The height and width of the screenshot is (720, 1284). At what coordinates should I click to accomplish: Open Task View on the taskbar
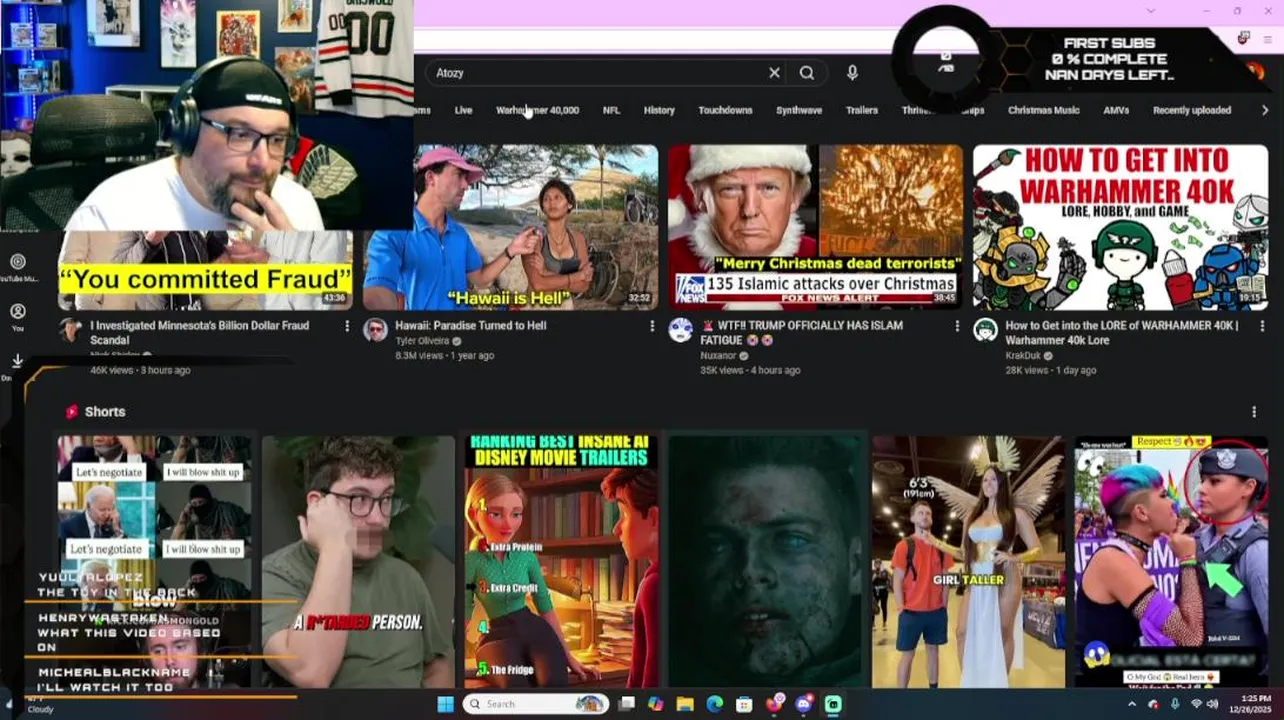pyautogui.click(x=627, y=704)
